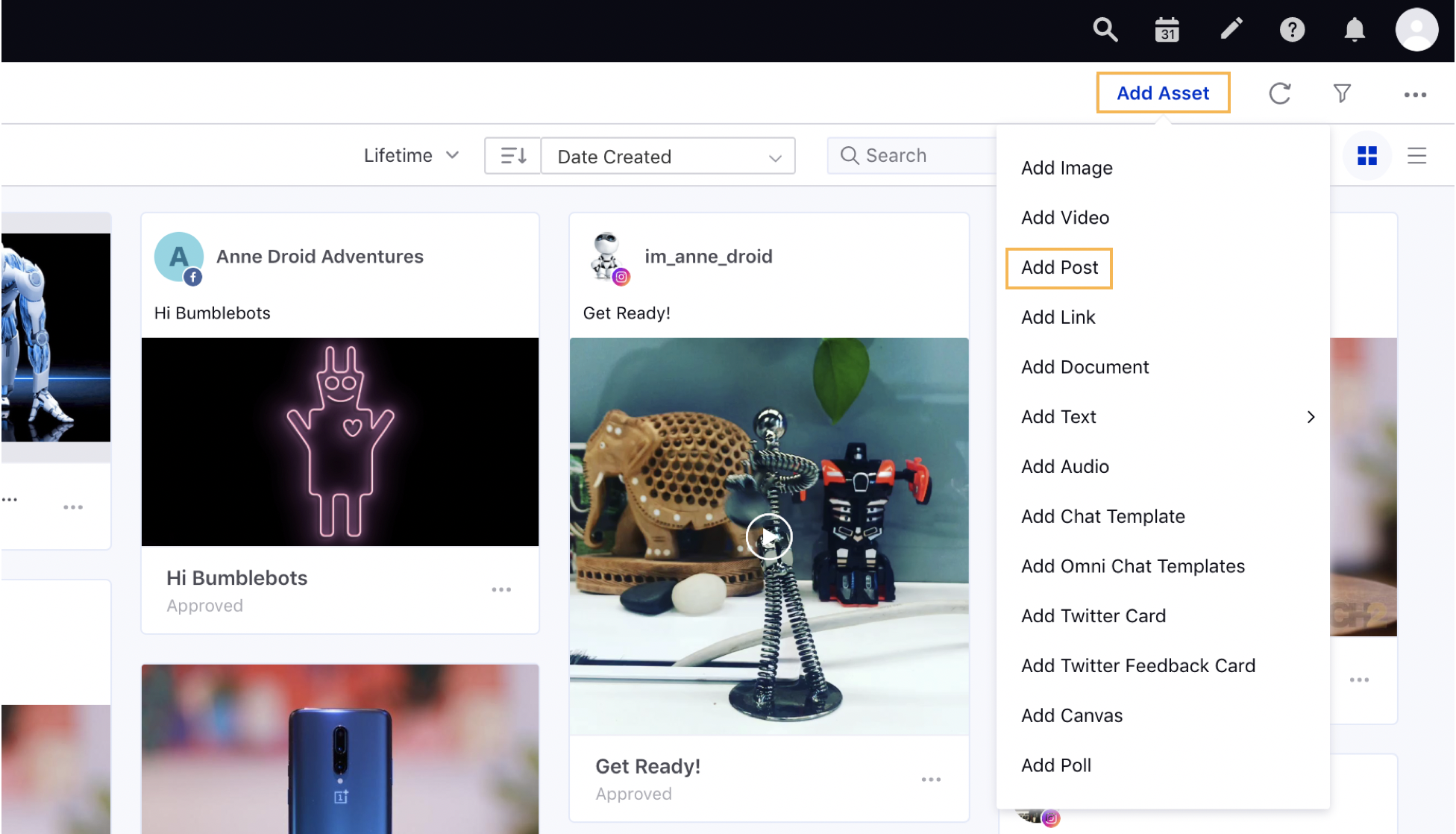
Task: Select Add Audio from the menu
Action: pos(1163,466)
